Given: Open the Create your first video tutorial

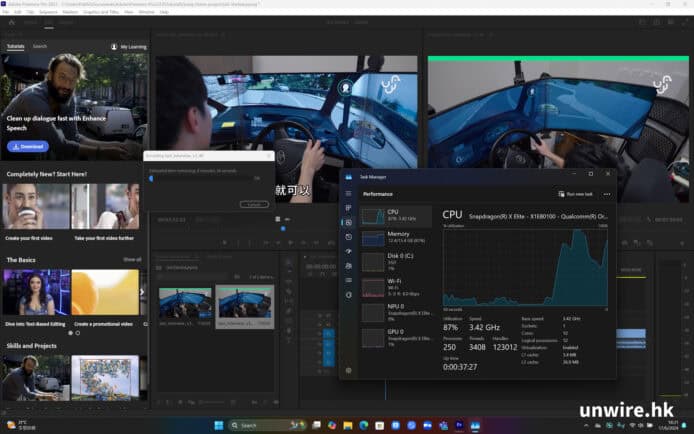Looking at the screenshot, I should [x=34, y=207].
